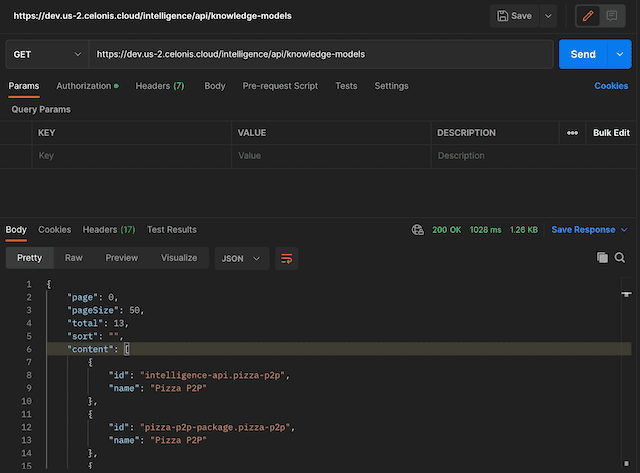This screenshot has width=640, height=473.
Task: Click the wrap lines icon in response toolbar
Action: (287, 258)
